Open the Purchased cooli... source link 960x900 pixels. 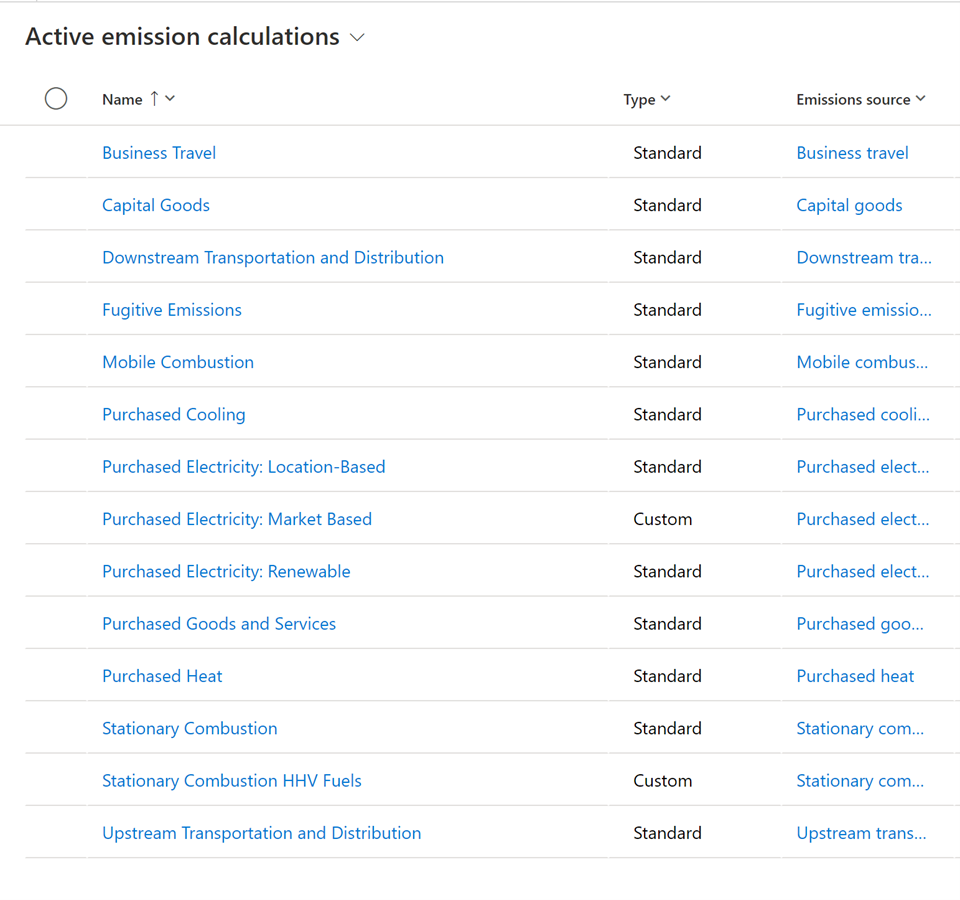point(863,414)
